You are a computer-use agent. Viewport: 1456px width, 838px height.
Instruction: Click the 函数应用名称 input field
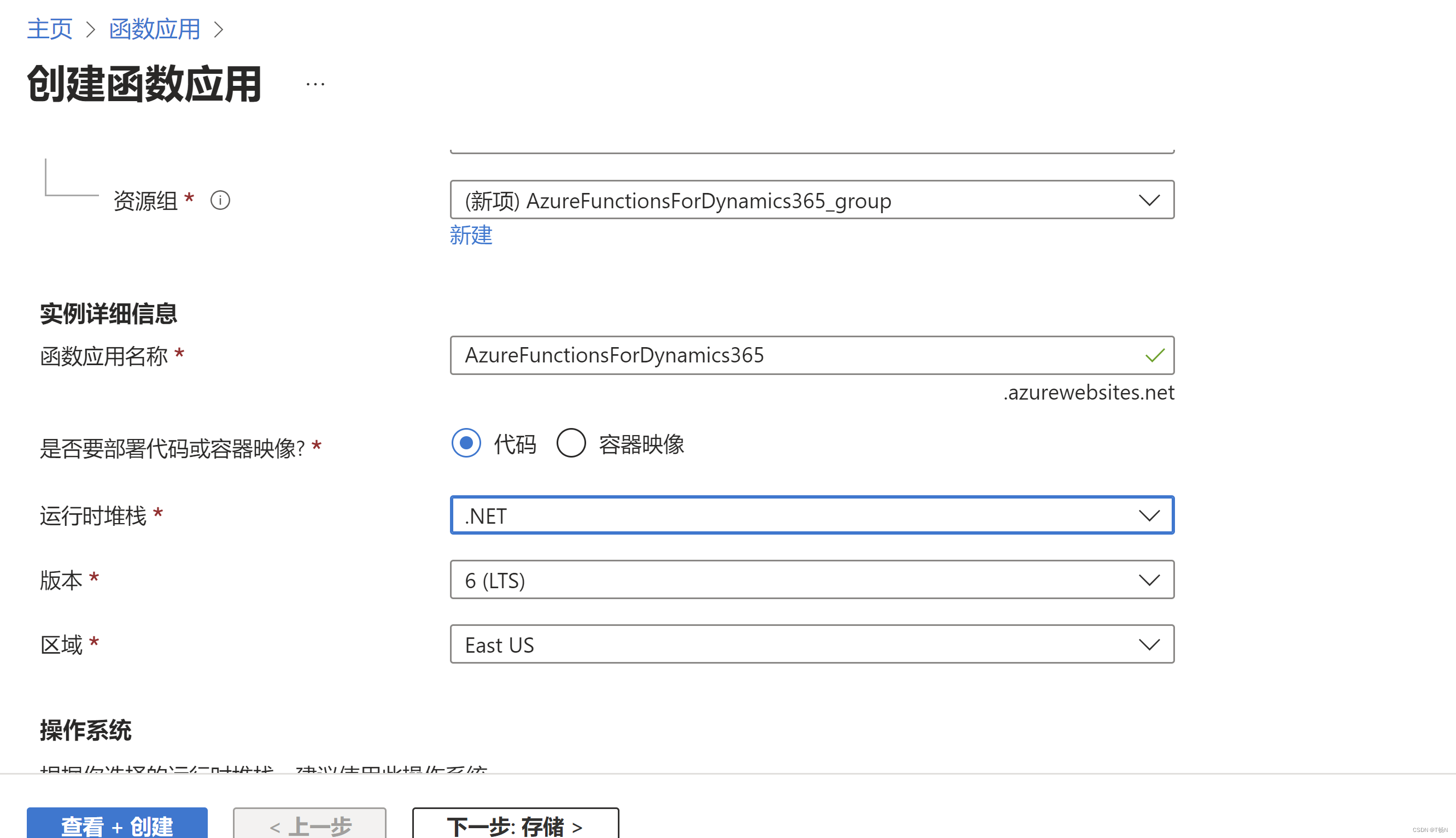click(812, 355)
